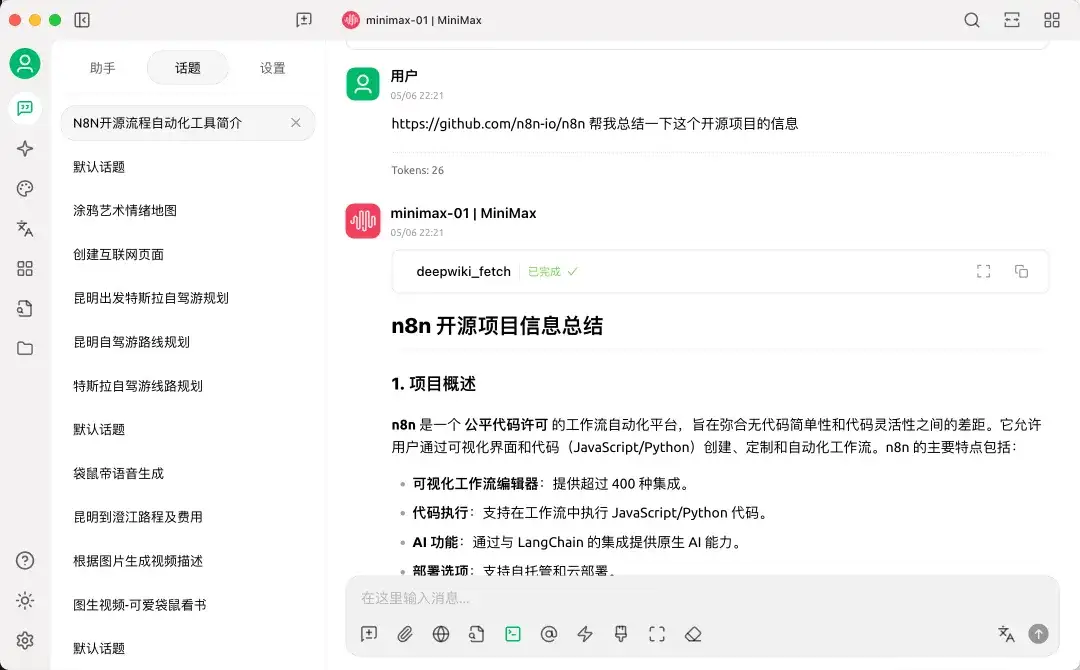The height and width of the screenshot is (670, 1080).
Task: Open the assistants chat icon in sidebar
Action: 25,108
